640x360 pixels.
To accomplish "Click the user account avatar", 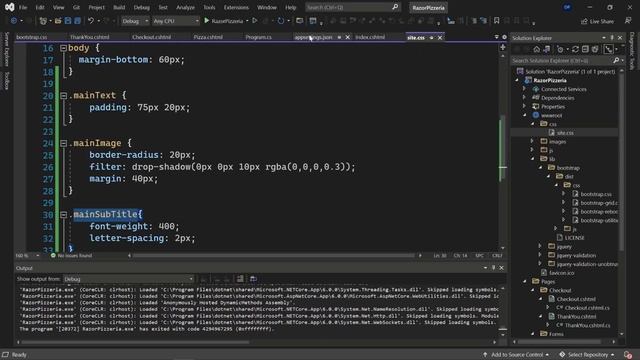I will 567,7.
